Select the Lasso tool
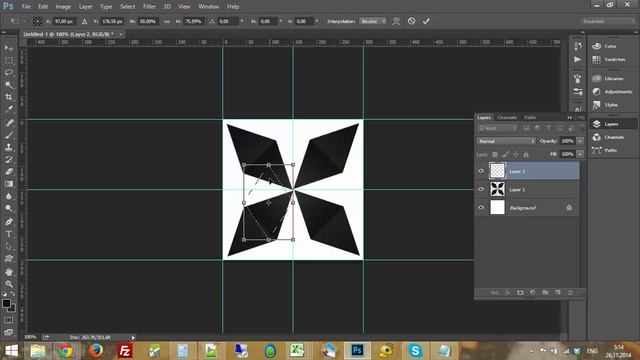 click(9, 73)
